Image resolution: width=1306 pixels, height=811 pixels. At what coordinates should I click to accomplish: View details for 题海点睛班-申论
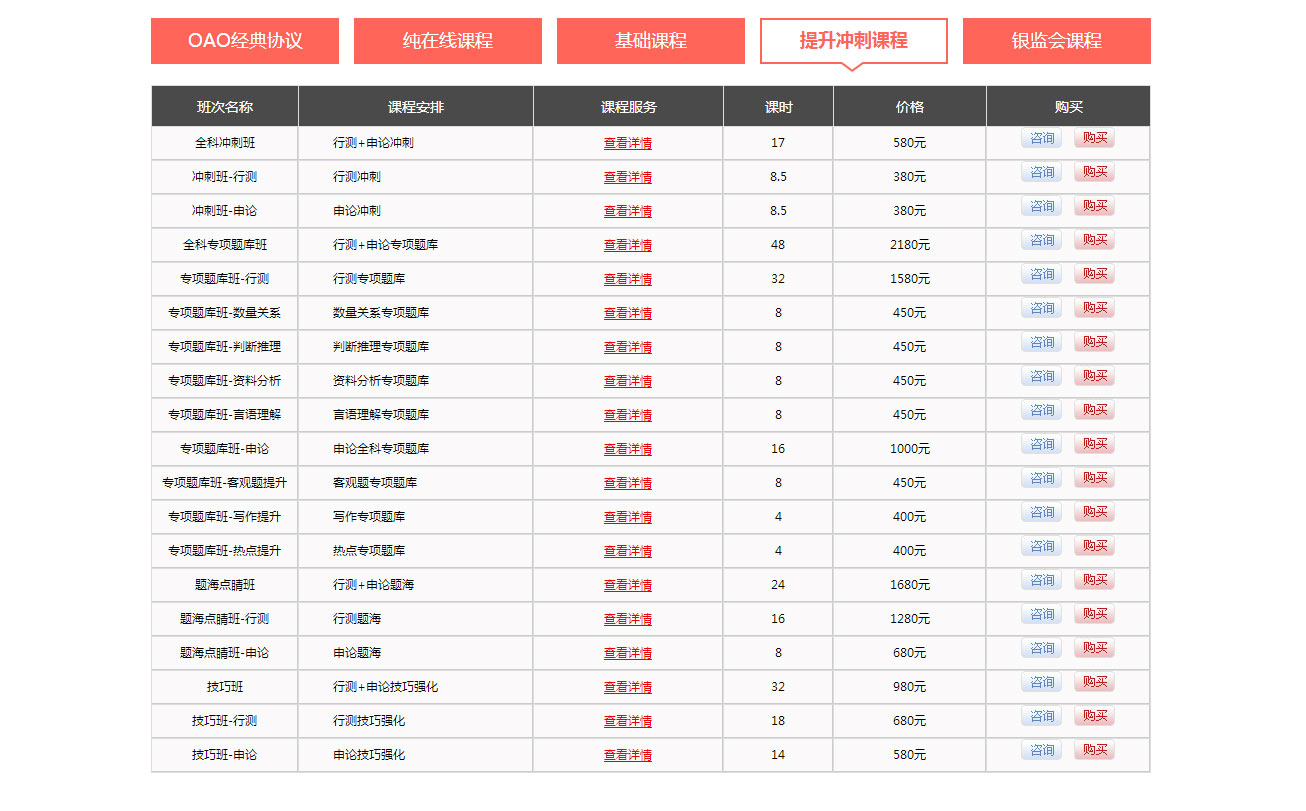[628, 653]
